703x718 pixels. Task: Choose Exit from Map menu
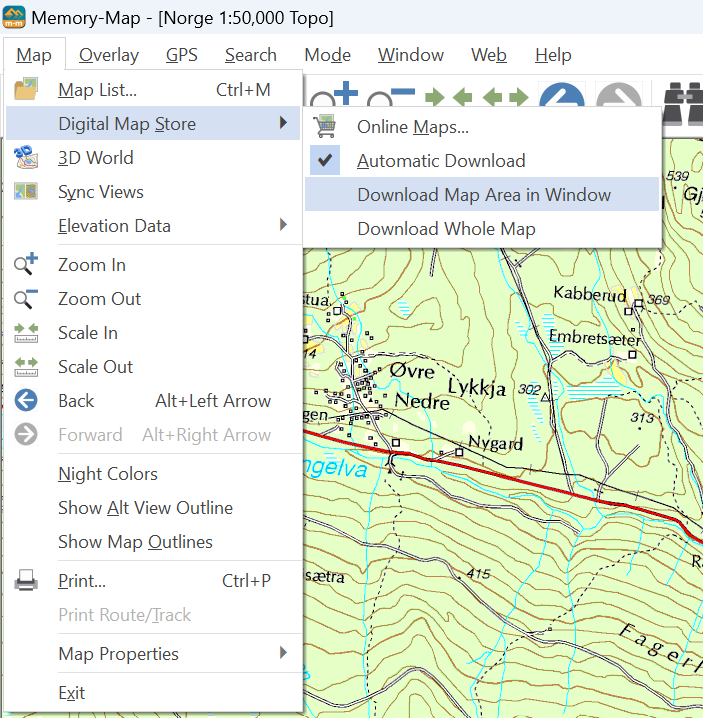(x=153, y=692)
